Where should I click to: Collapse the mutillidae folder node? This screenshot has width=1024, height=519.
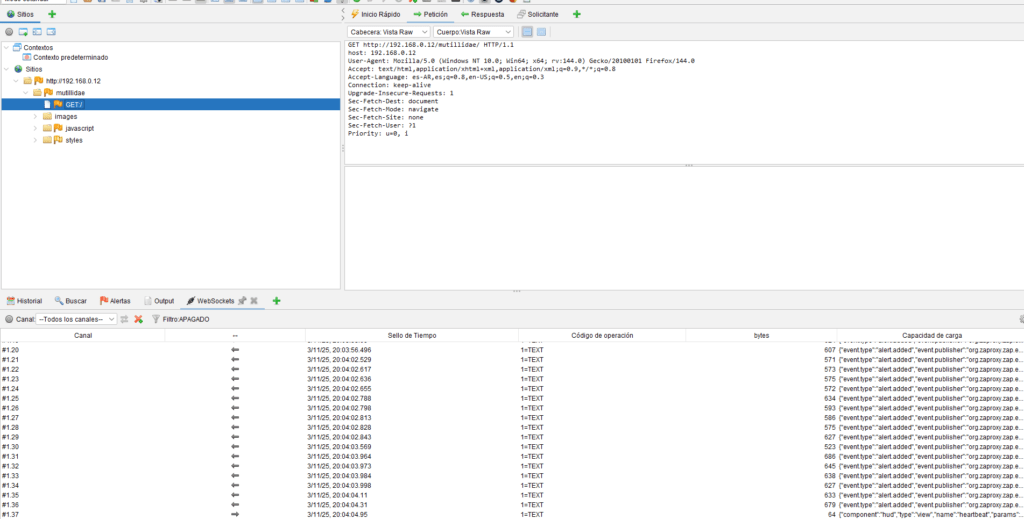click(x=36, y=92)
